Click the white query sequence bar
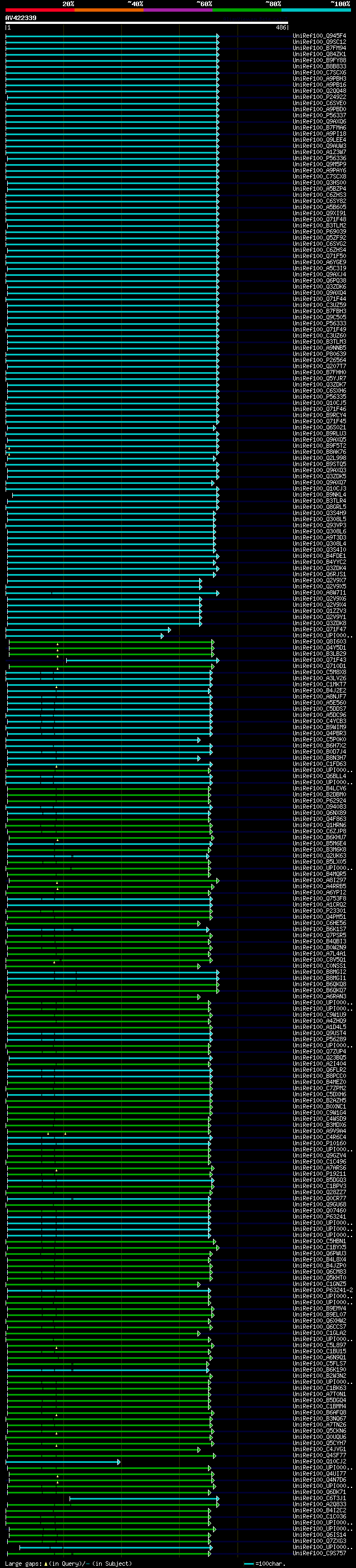 (147, 23)
